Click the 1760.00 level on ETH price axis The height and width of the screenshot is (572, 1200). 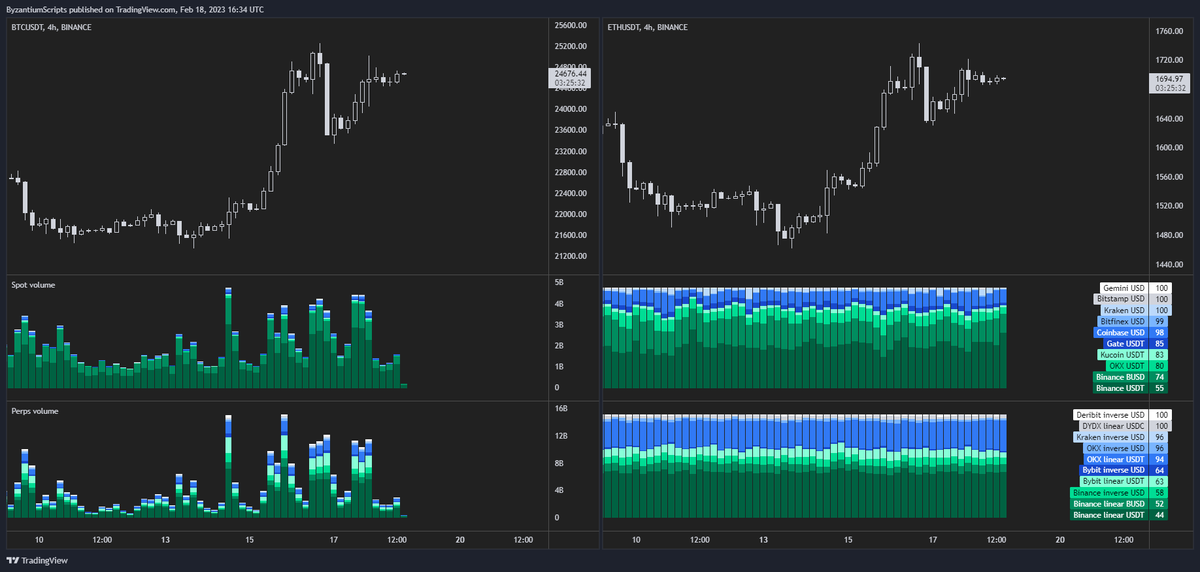coord(1168,32)
